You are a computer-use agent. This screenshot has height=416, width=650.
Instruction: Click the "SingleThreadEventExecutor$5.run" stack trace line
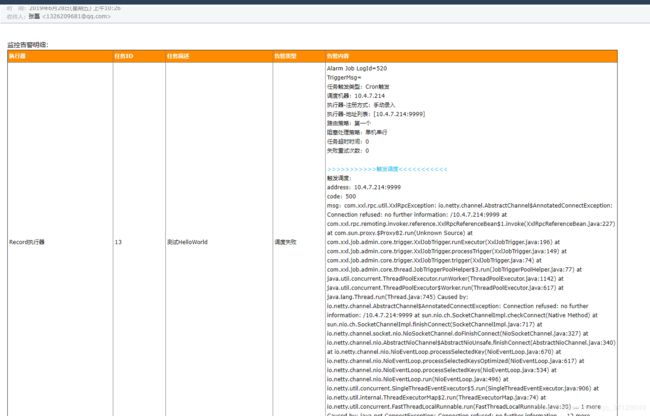pyautogui.click(x=463, y=388)
